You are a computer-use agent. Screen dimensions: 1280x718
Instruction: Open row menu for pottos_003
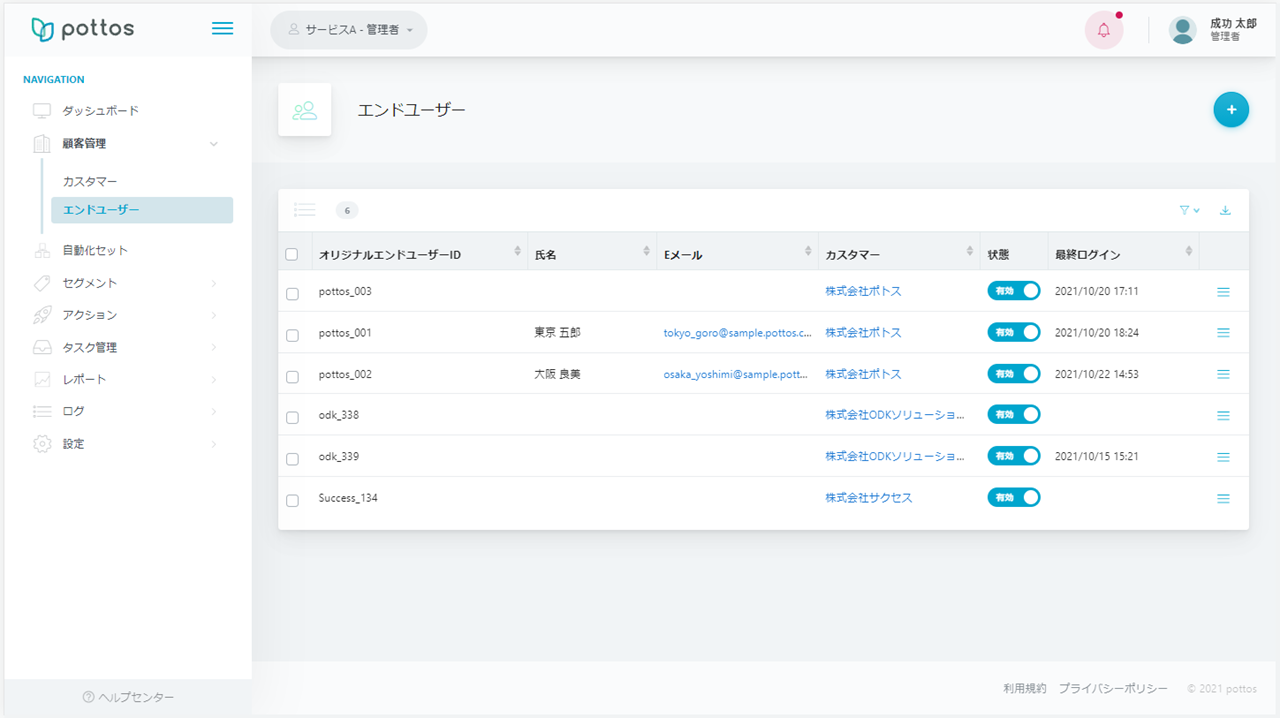(x=1223, y=291)
